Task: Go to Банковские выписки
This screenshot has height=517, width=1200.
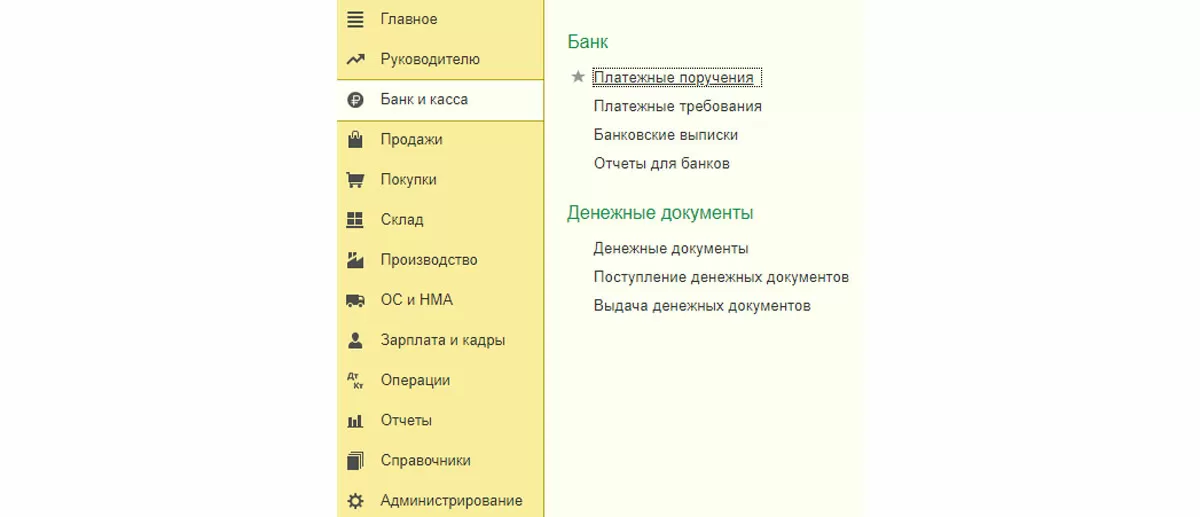Action: coord(665,134)
